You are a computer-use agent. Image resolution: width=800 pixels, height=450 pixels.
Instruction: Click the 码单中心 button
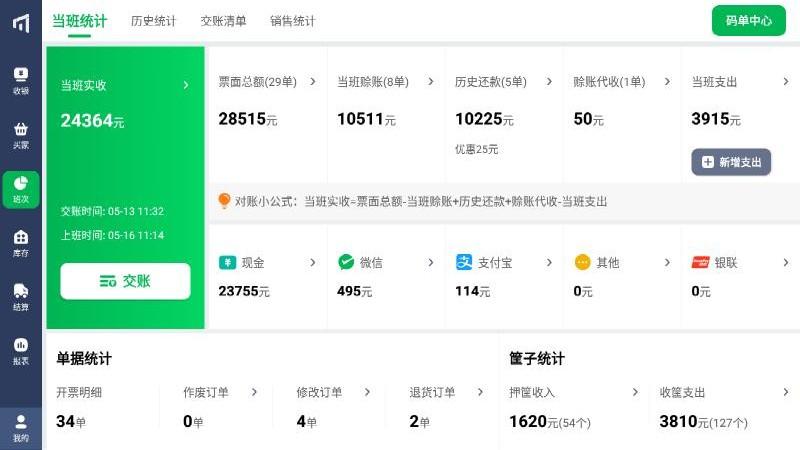pyautogui.click(x=748, y=20)
